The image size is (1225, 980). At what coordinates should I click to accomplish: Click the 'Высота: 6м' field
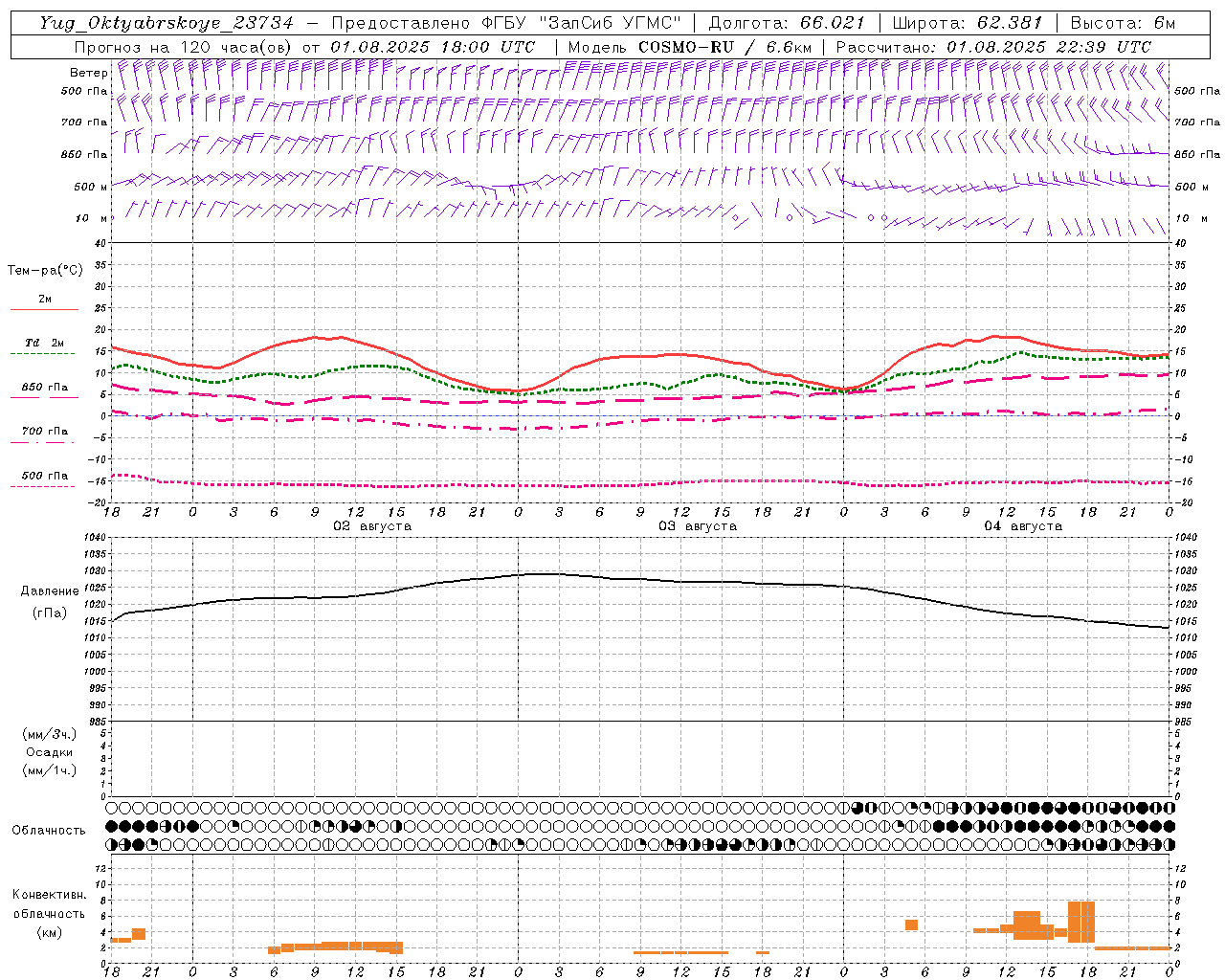pos(1123,23)
